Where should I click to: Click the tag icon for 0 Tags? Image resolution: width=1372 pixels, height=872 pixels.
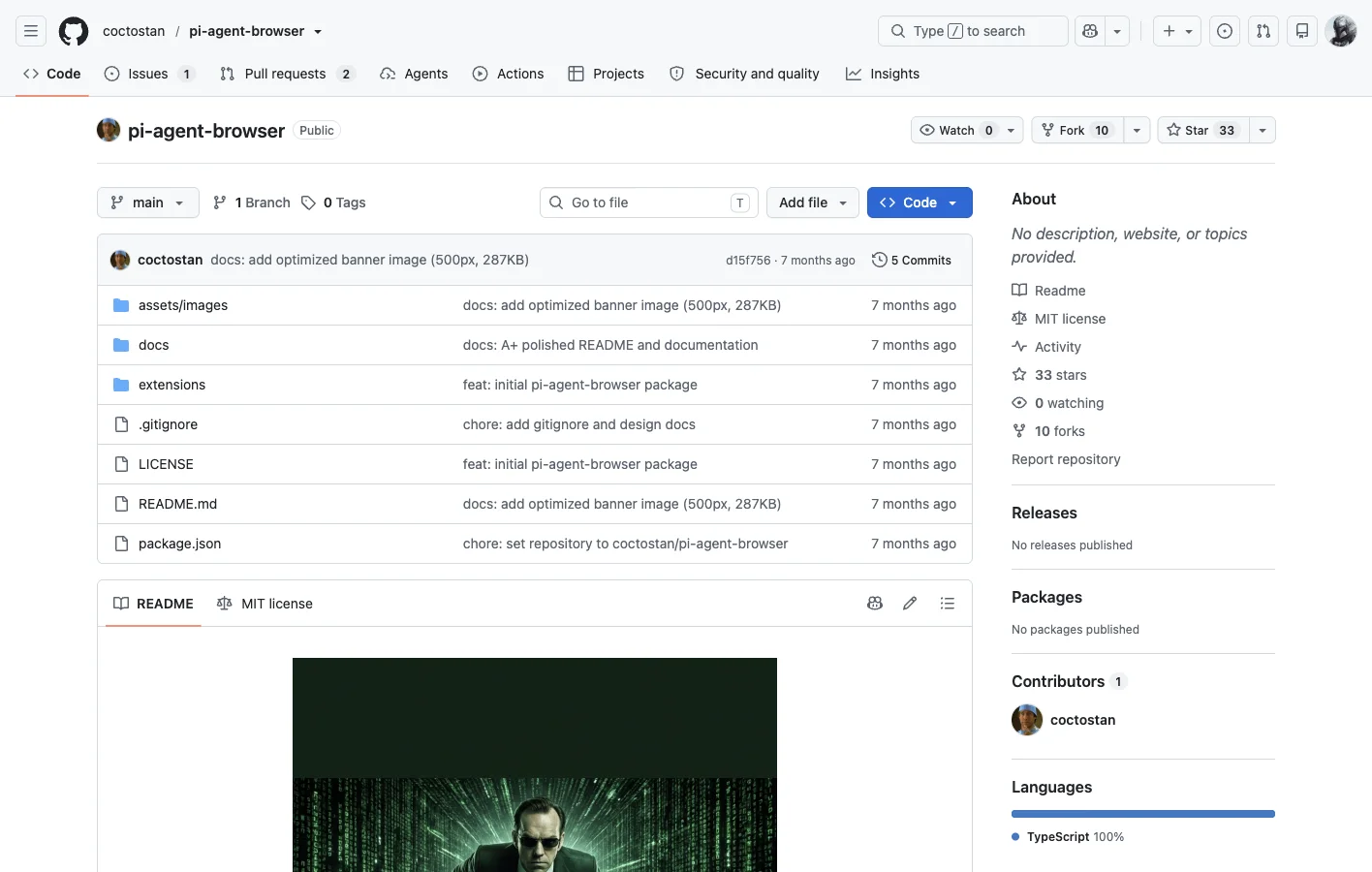point(308,202)
